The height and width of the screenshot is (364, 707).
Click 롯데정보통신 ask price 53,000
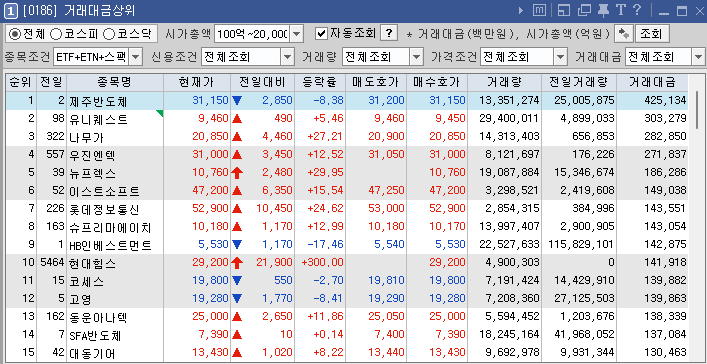[386, 209]
